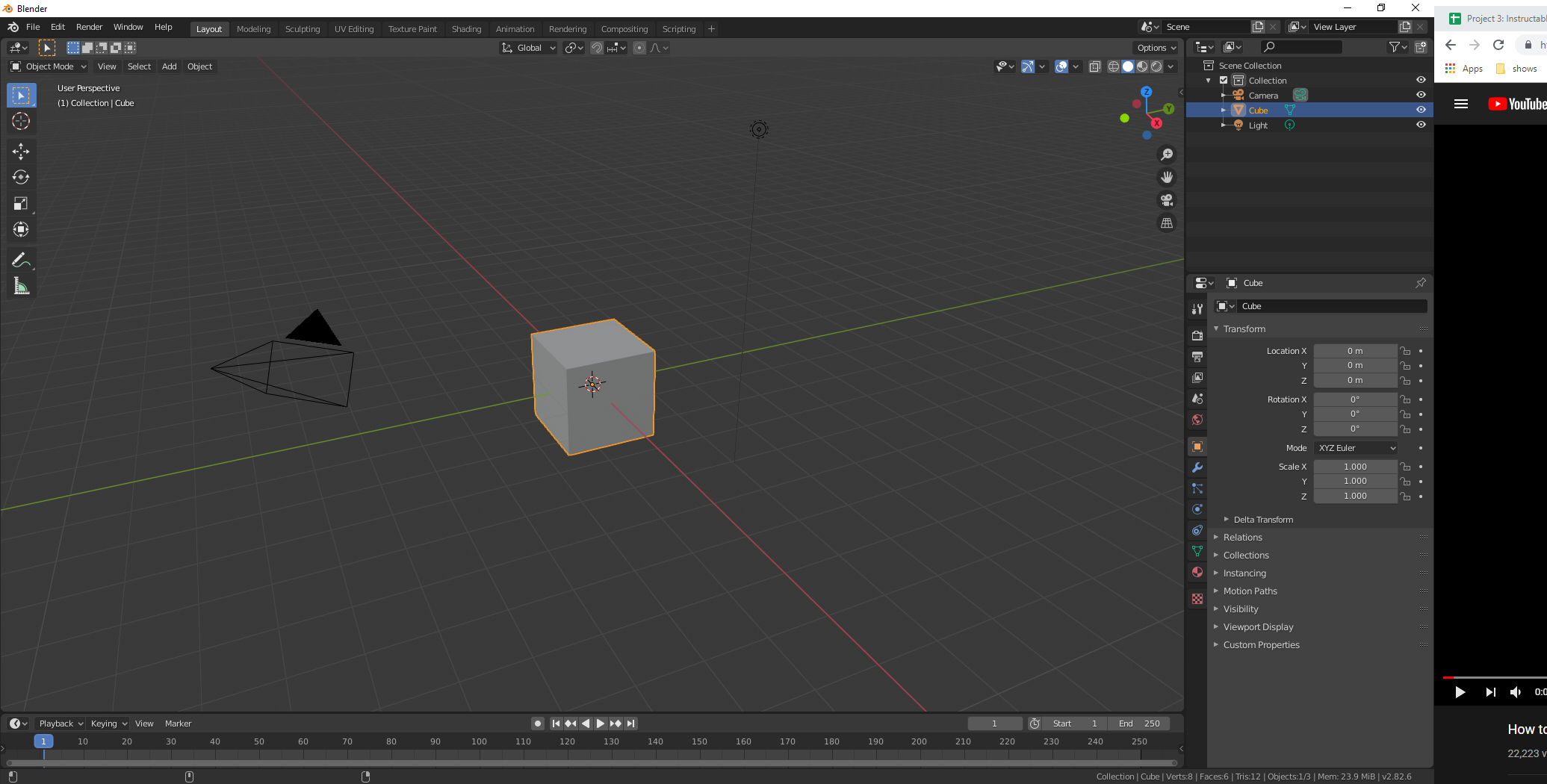Screen dimensions: 1547x784
Task: Open the Modifier properties wrench tab
Action: (x=1197, y=467)
